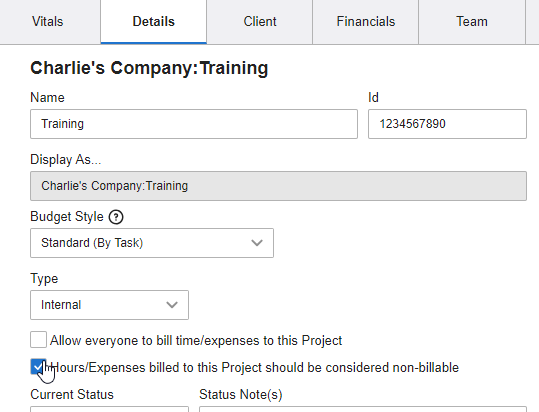Screen dimensions: 539x412
Task: Click the Id field with 1234567890
Action: pos(447,124)
